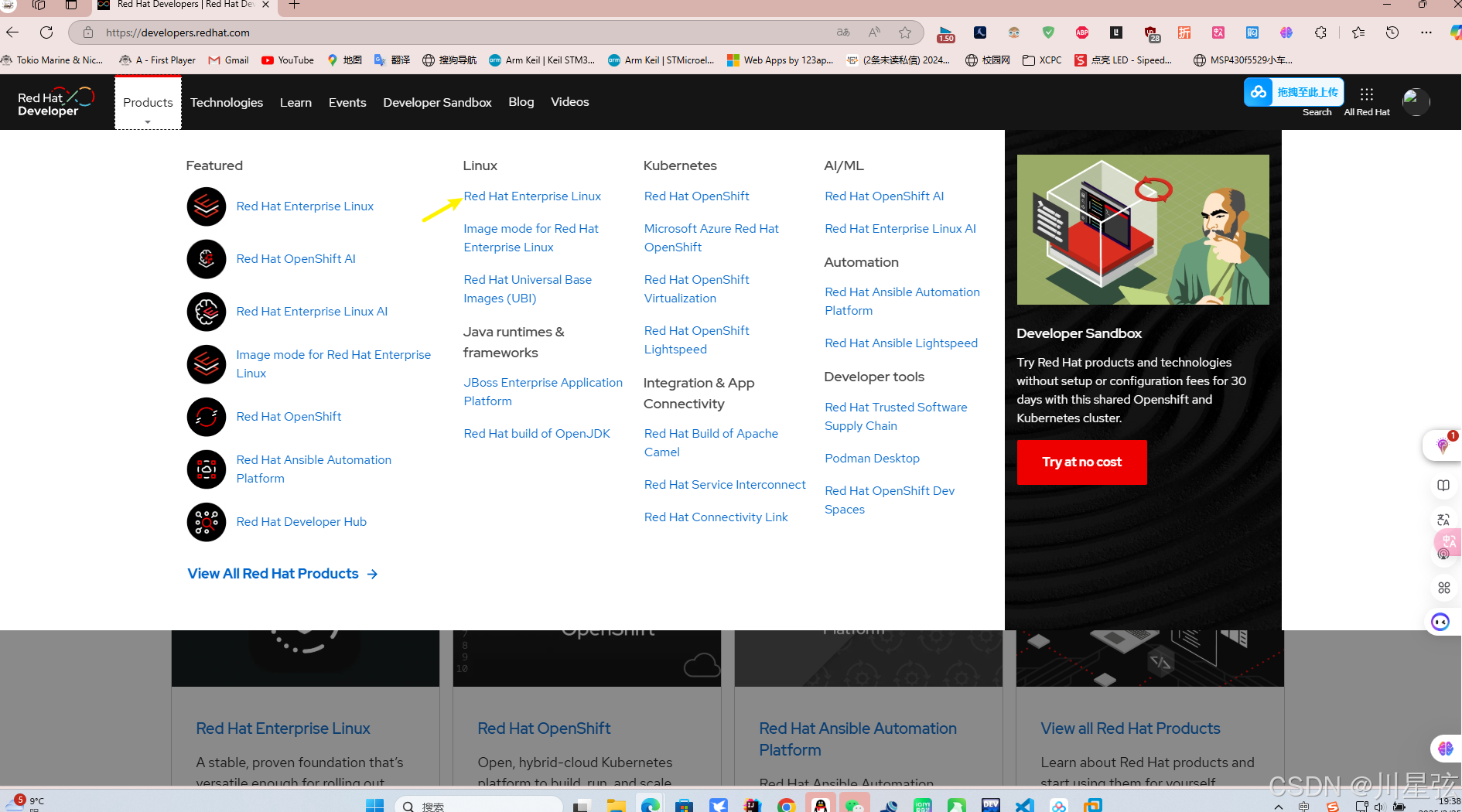The height and width of the screenshot is (812, 1462).
Task: Go to Developer Sandbox in the nav bar
Action: (437, 102)
